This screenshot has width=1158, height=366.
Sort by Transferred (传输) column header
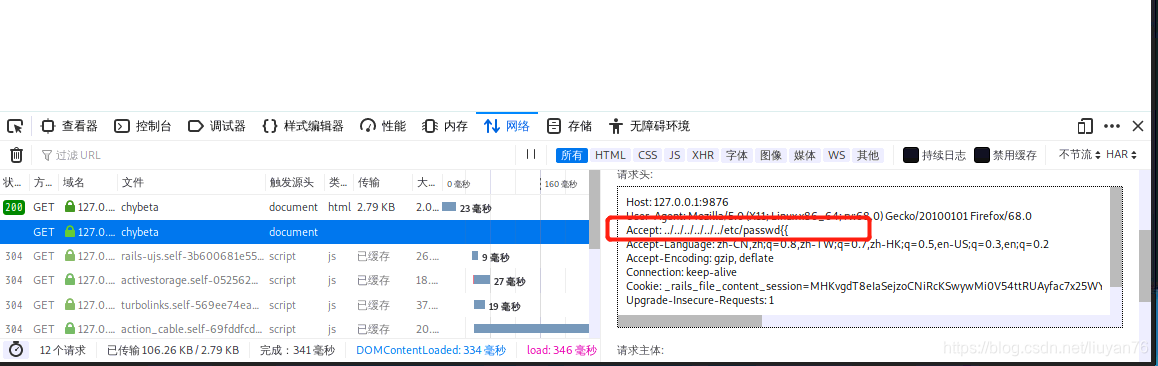pyautogui.click(x=383, y=183)
